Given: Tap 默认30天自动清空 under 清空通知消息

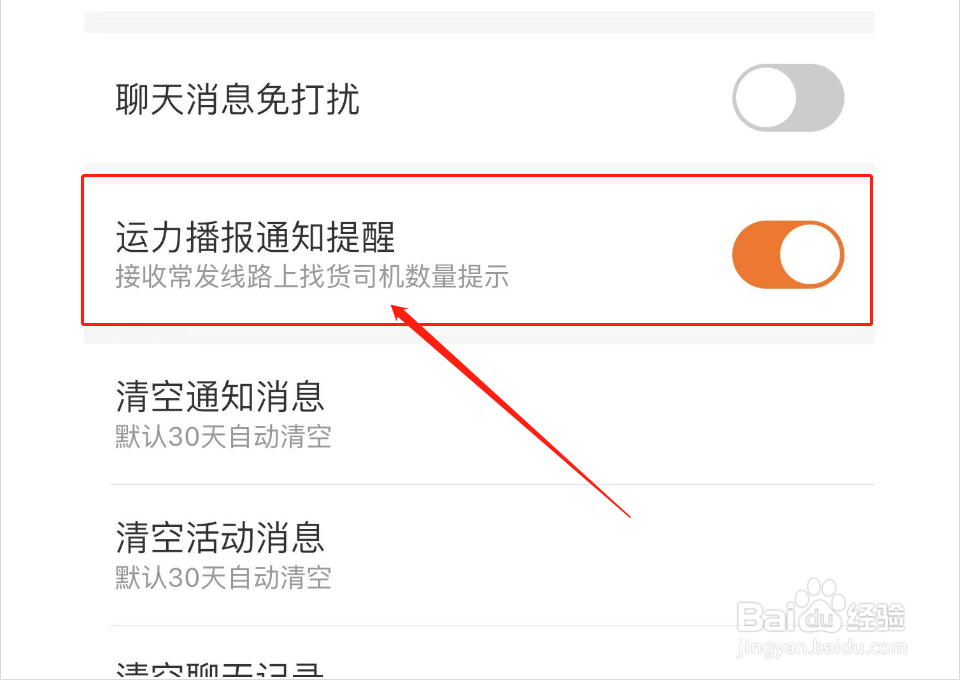Looking at the screenshot, I should (x=223, y=437).
